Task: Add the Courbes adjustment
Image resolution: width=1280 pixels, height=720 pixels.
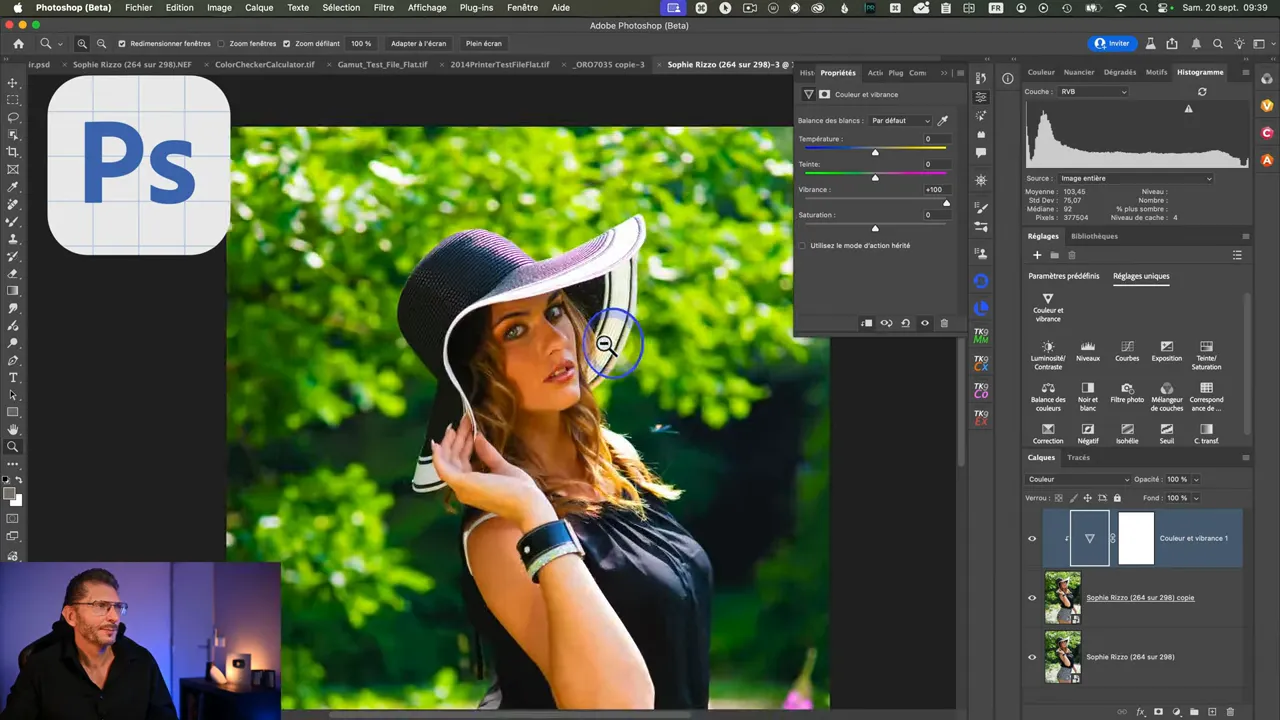Action: coord(1127,346)
